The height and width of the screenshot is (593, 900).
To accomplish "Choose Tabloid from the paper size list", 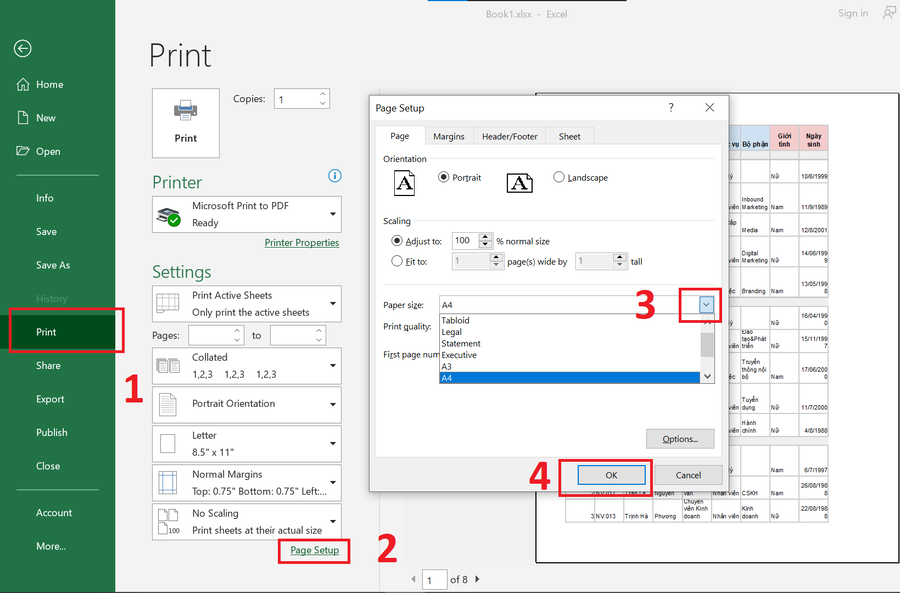I will pyautogui.click(x=570, y=320).
